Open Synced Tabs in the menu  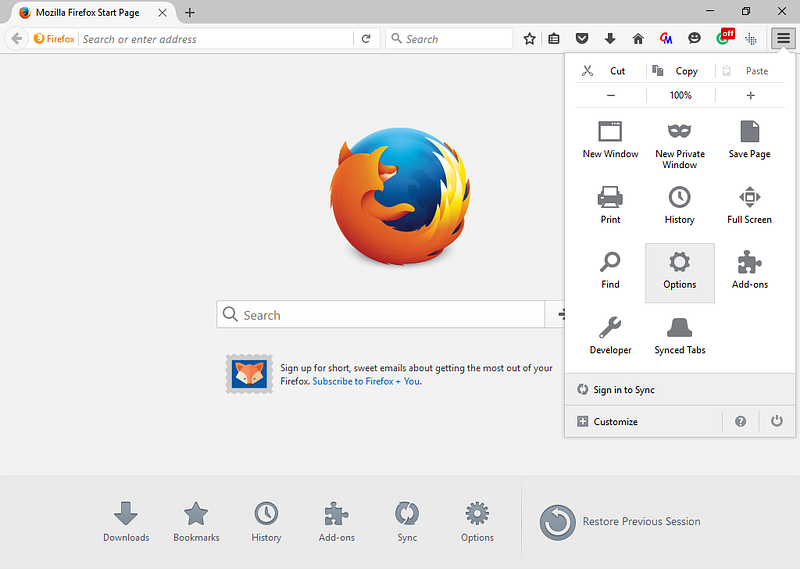coord(680,336)
